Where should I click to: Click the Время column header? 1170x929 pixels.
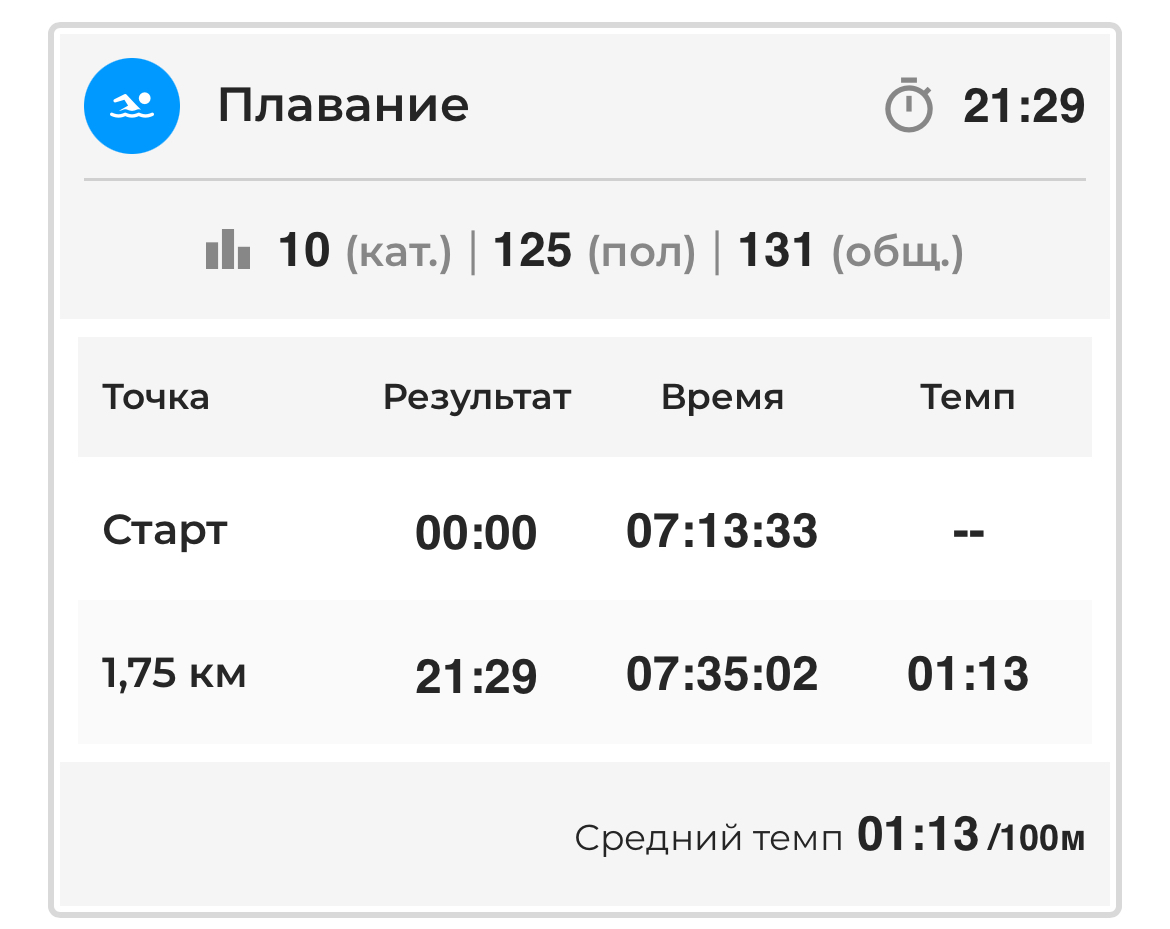point(722,397)
